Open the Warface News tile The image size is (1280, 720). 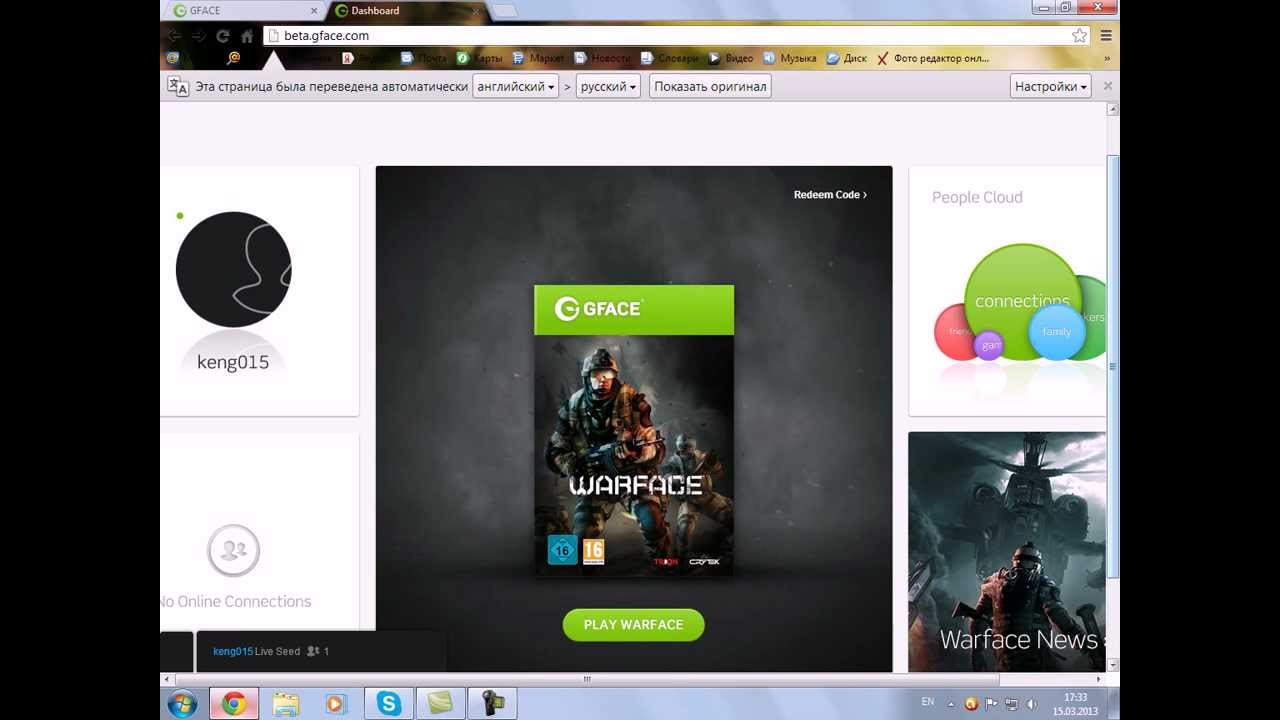pyautogui.click(x=1007, y=552)
